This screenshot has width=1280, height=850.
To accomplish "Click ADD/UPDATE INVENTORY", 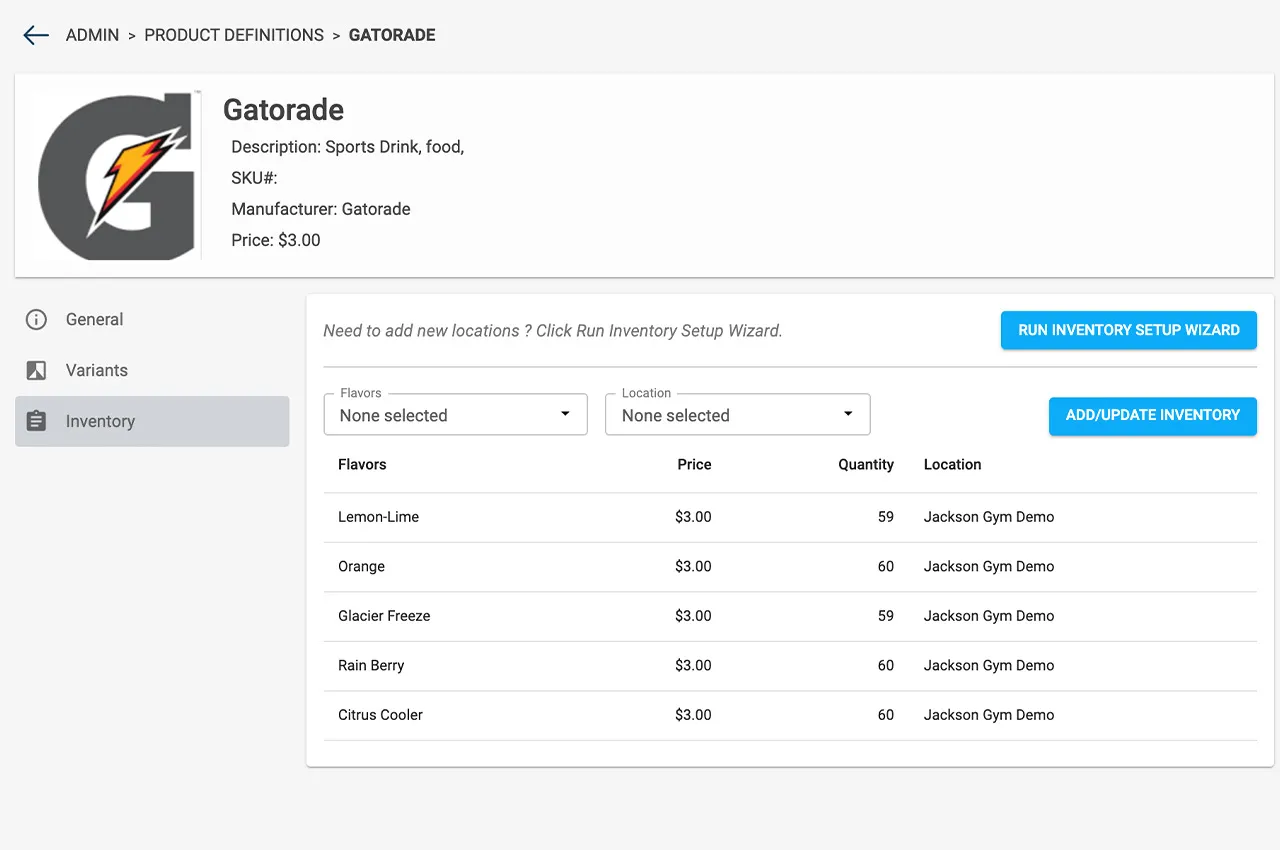I will (x=1152, y=416).
